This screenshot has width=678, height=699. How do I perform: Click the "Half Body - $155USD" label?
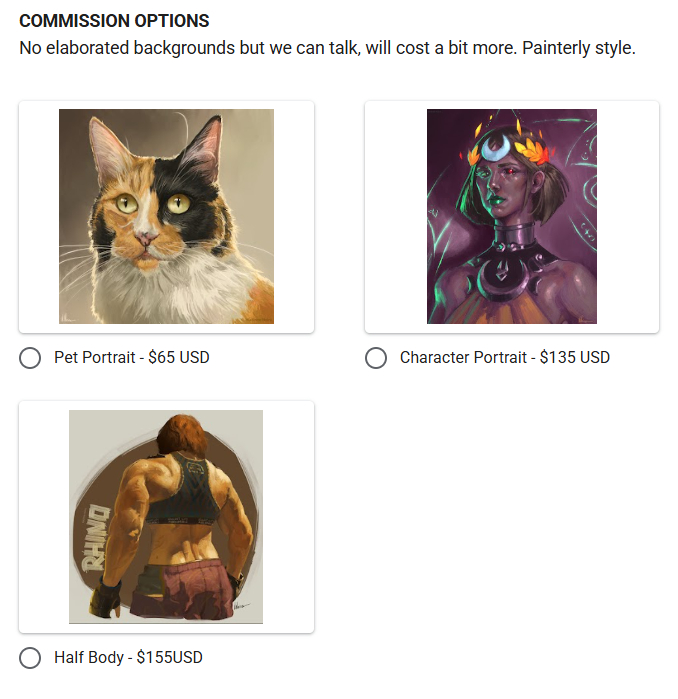(128, 658)
